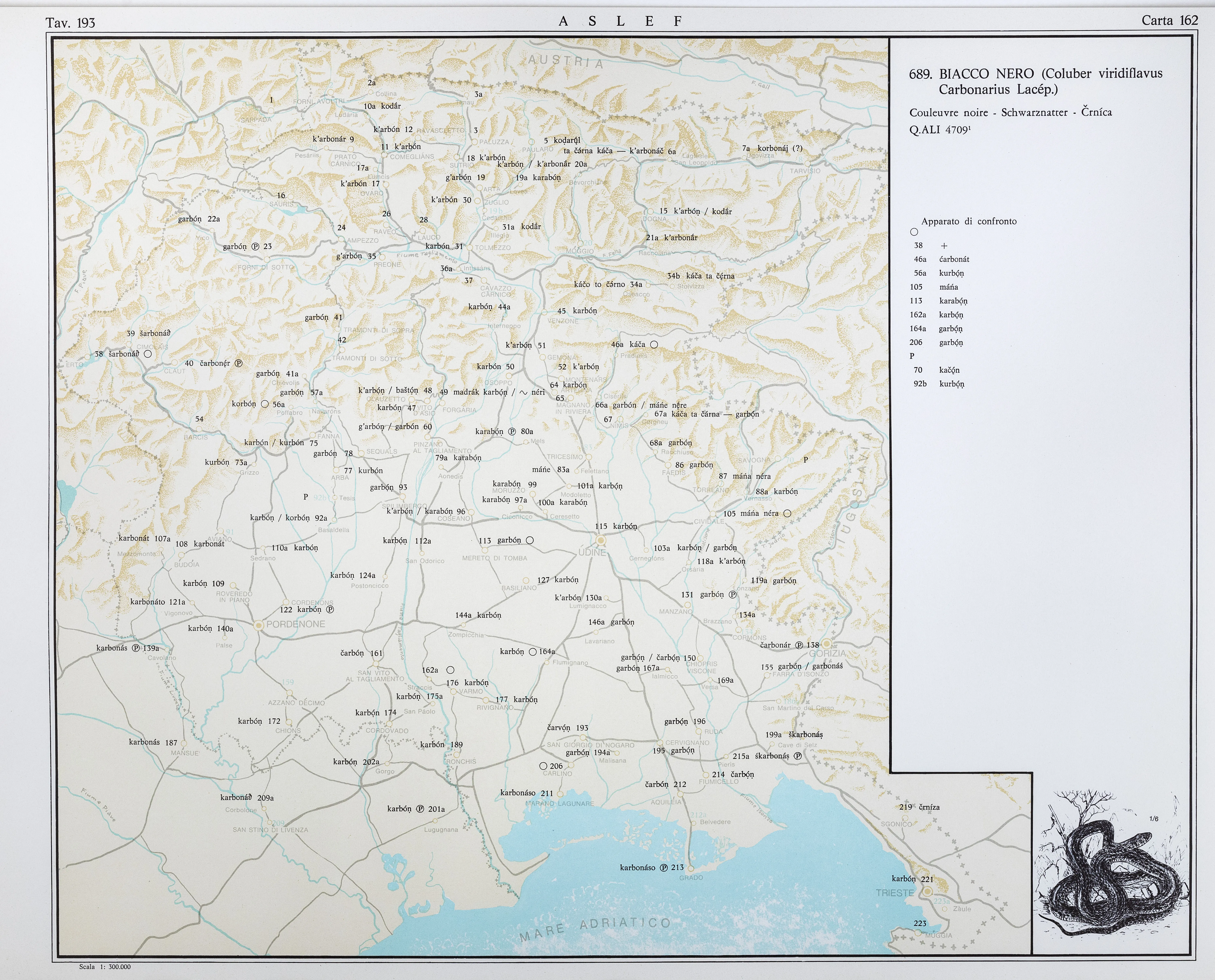The width and height of the screenshot is (1215, 980).
Task: Click the Scala 1: 300.000 text
Action: [104, 967]
